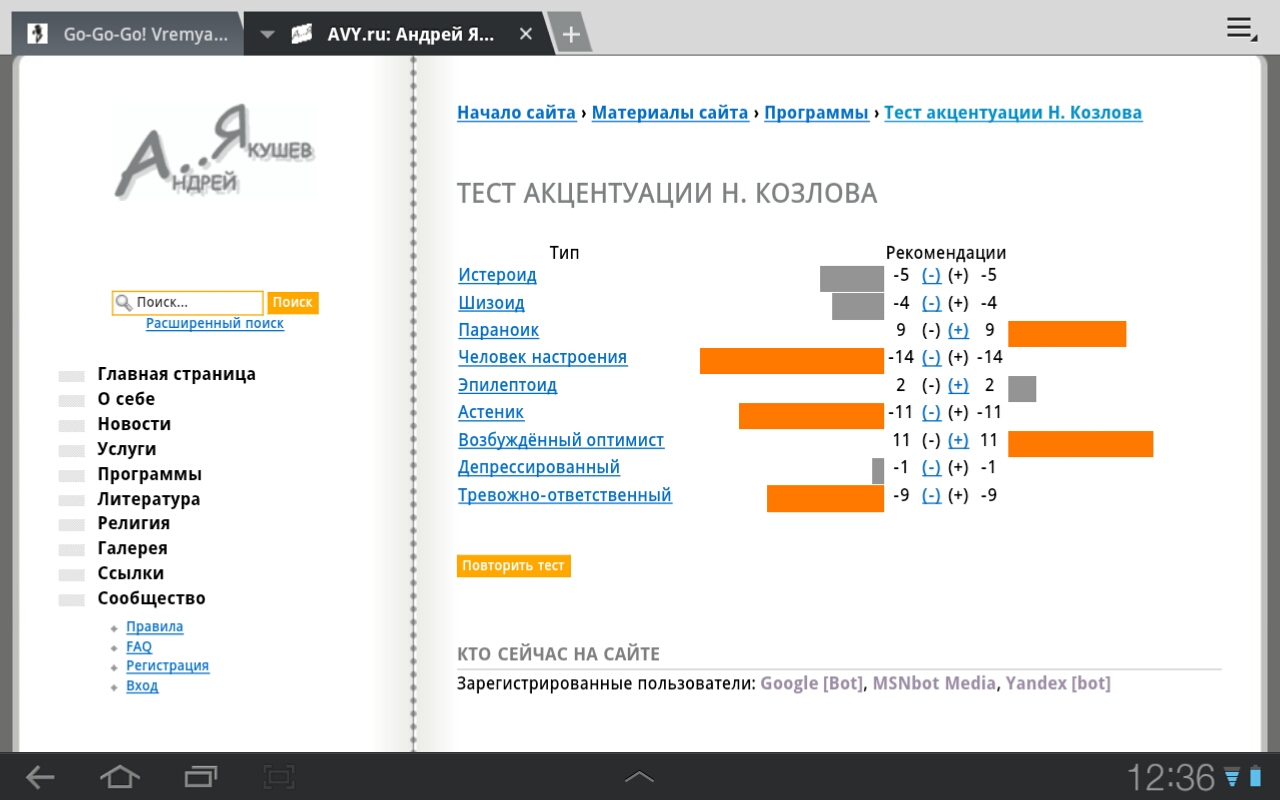Open Главная страница in the sidebar

[x=176, y=374]
